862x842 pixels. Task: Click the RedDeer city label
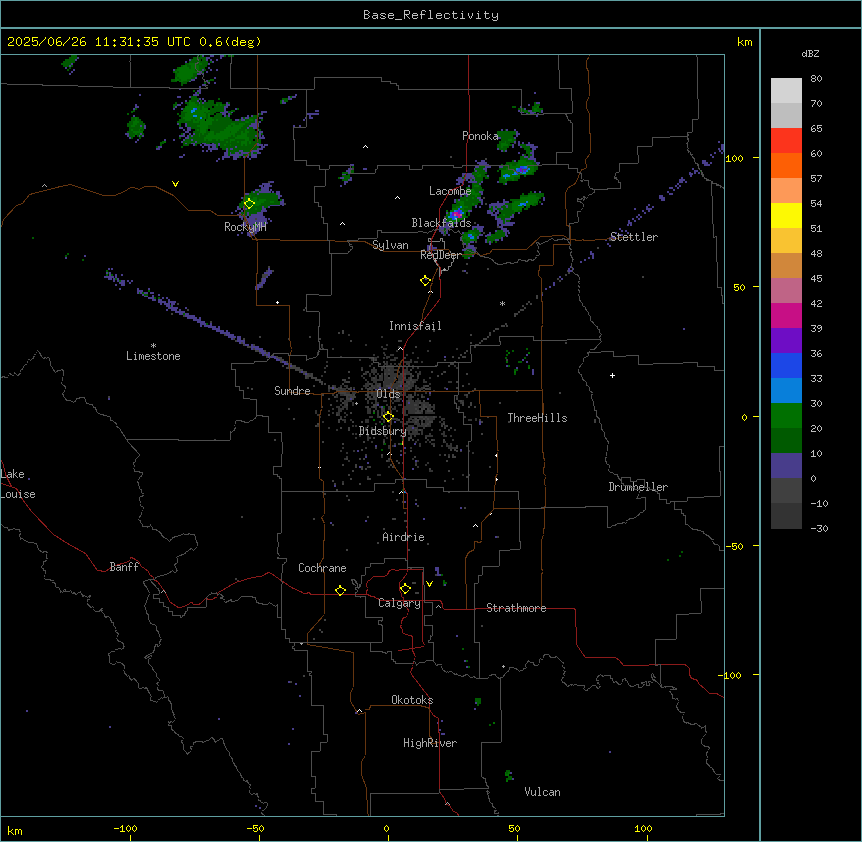(441, 255)
